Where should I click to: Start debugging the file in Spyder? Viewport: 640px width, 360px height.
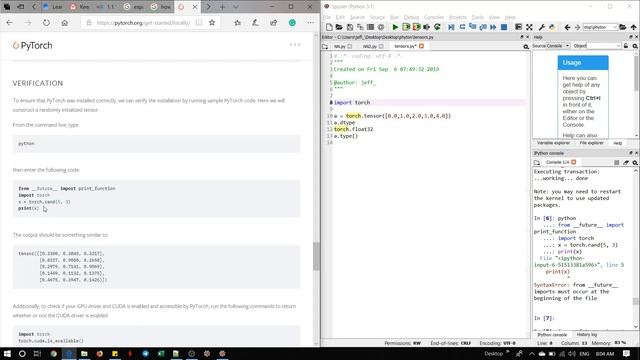[x=451, y=27]
